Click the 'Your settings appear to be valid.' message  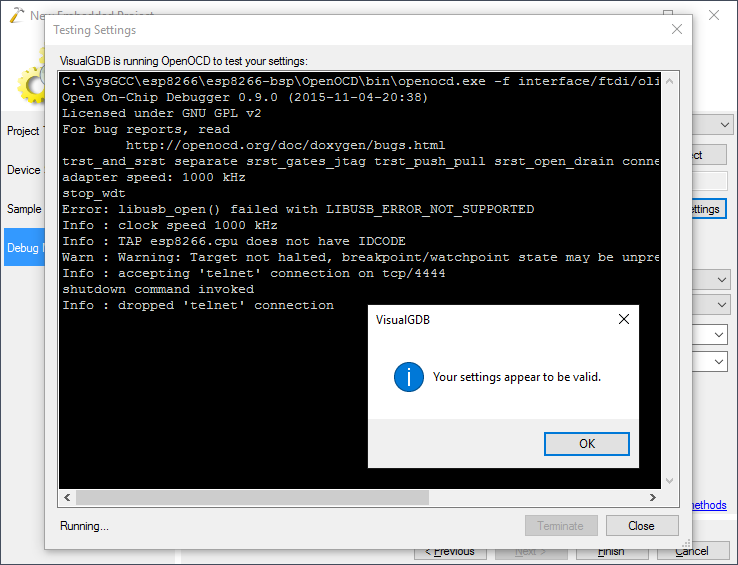click(517, 377)
